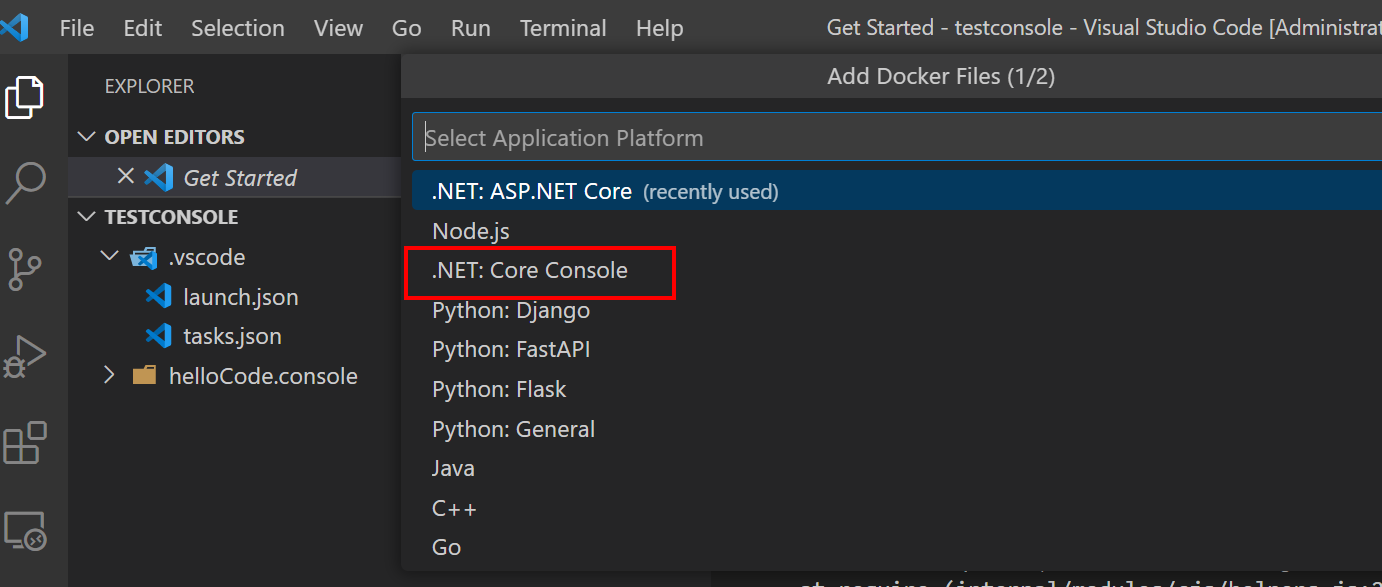Collapse the .vscode folder
The height and width of the screenshot is (587, 1382).
click(110, 257)
